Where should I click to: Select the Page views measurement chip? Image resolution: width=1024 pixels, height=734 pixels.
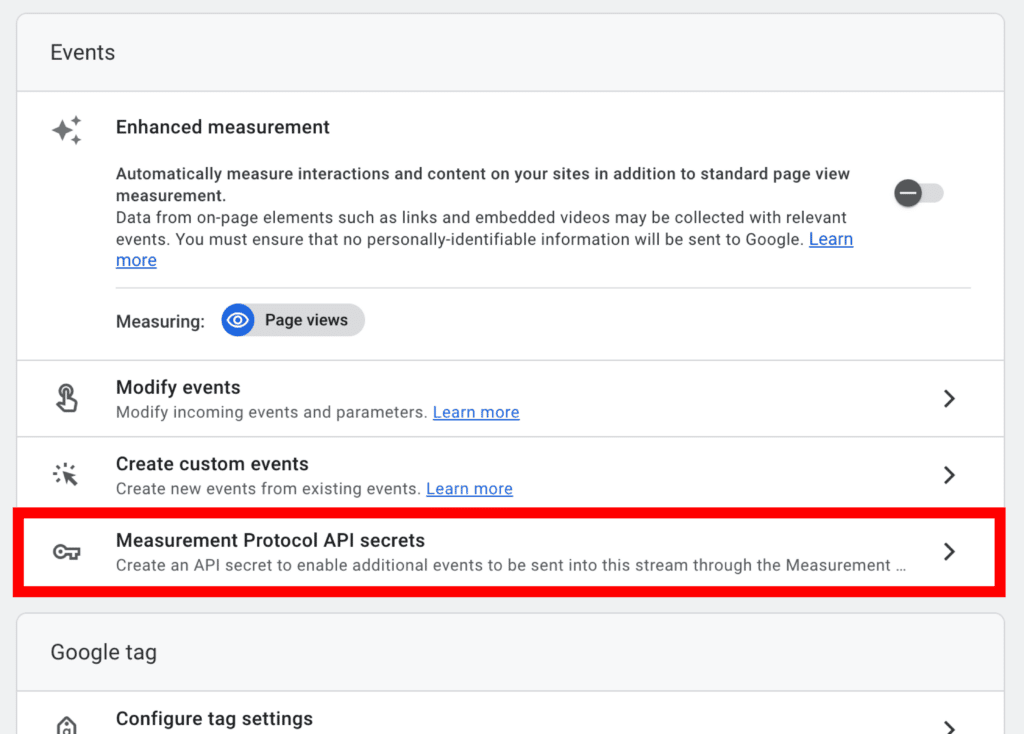click(x=292, y=320)
